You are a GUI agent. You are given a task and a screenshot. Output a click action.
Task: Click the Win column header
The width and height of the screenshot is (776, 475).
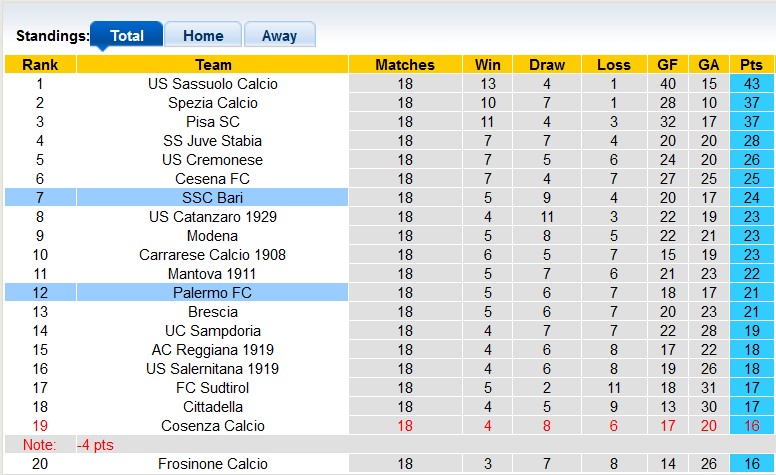[488, 65]
